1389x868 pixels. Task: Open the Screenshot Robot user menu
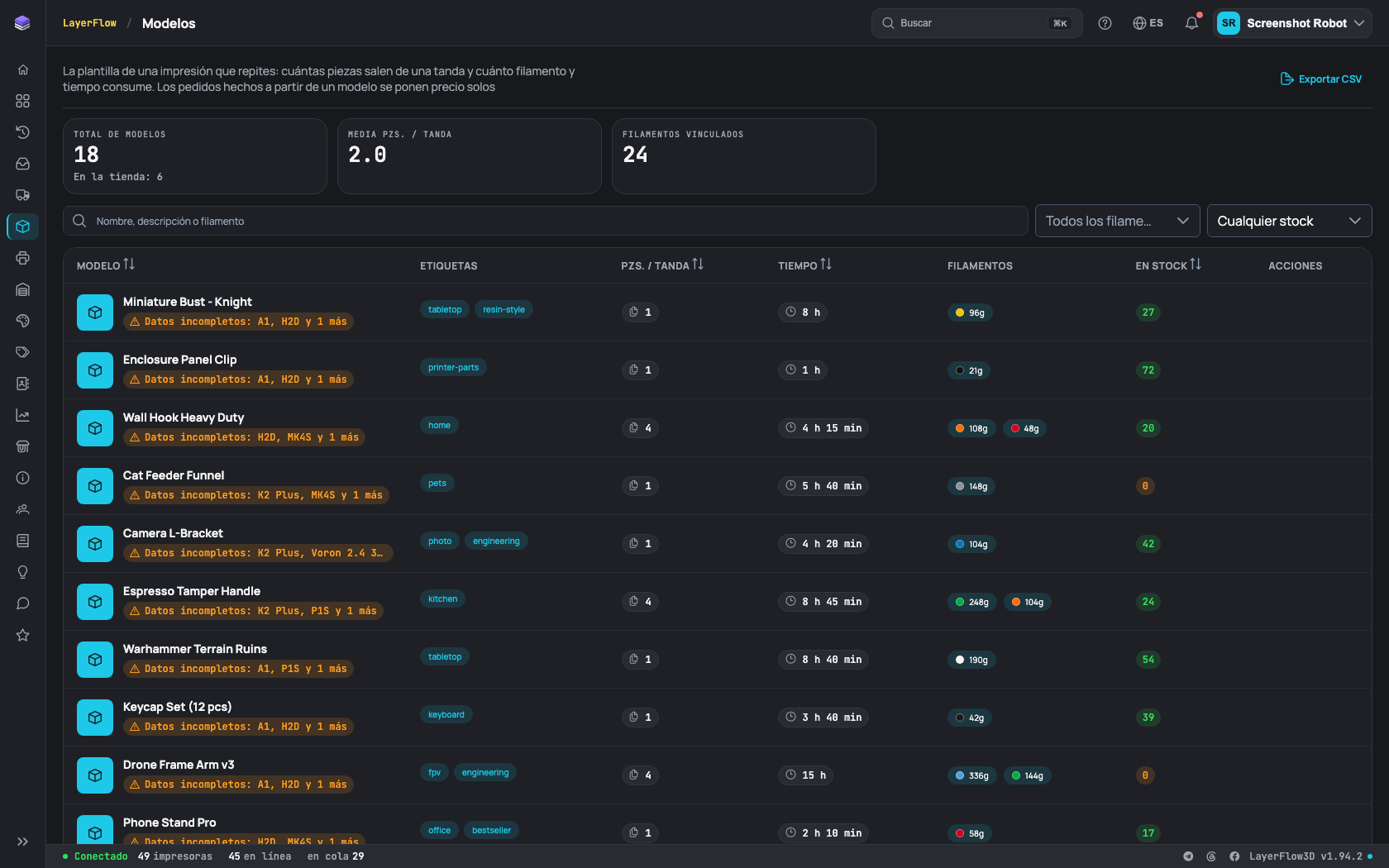click(1292, 23)
